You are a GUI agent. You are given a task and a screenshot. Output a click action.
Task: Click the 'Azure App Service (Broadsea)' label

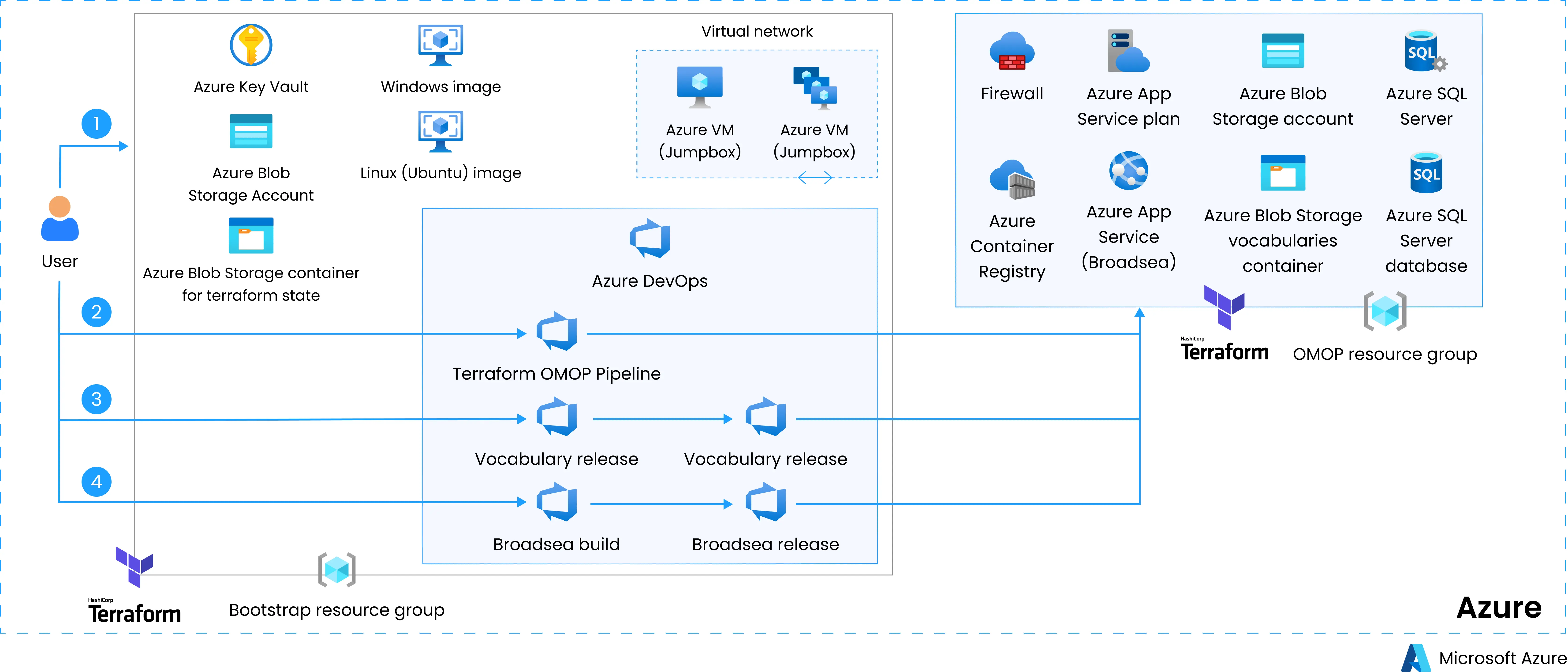tap(1128, 237)
